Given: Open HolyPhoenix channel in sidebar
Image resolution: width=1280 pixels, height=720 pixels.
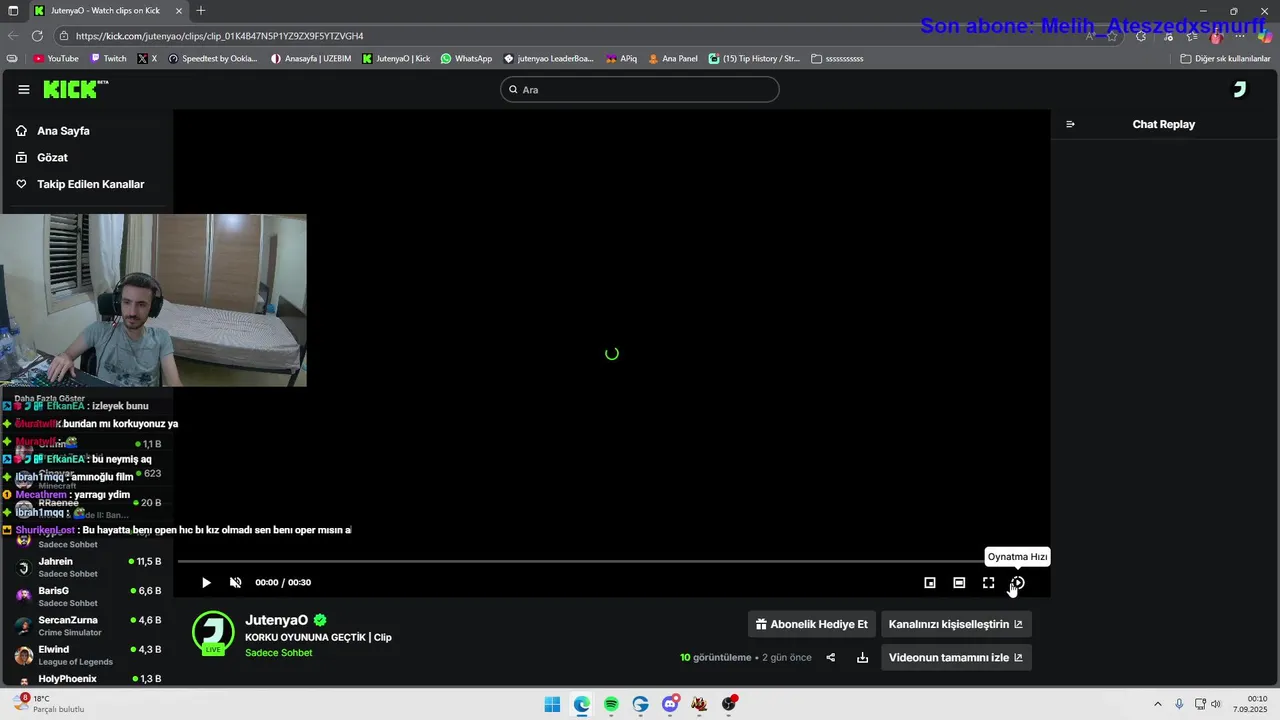Looking at the screenshot, I should click(86, 679).
